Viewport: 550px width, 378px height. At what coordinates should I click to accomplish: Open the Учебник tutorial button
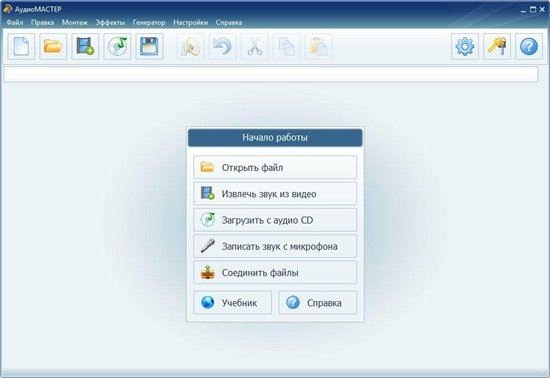233,303
